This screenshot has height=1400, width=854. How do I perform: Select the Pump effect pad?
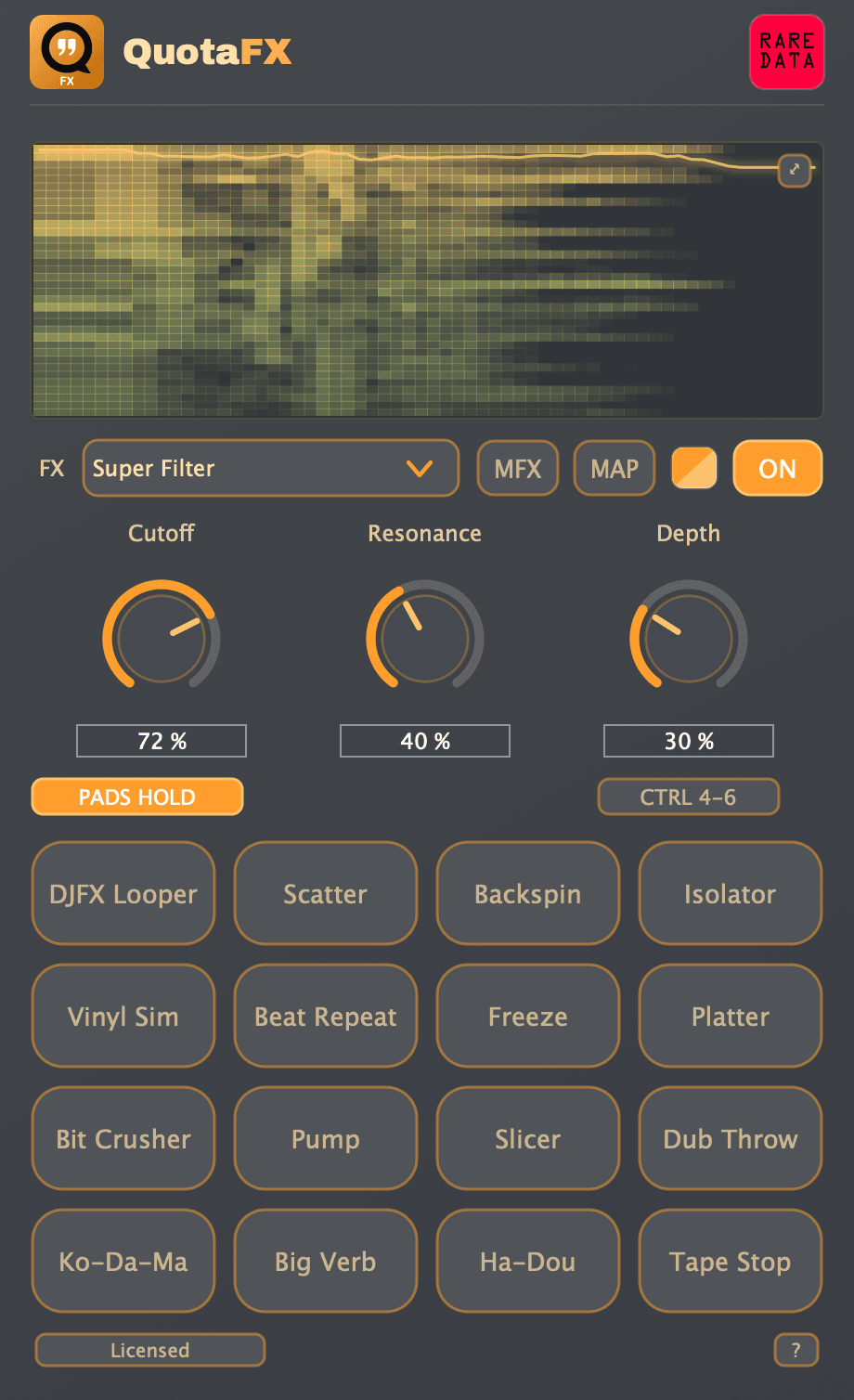point(326,1138)
